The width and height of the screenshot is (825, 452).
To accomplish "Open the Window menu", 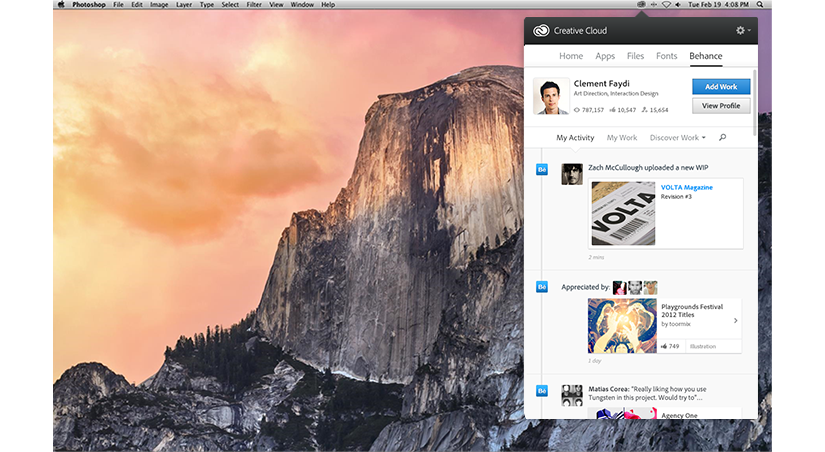I will point(302,4).
